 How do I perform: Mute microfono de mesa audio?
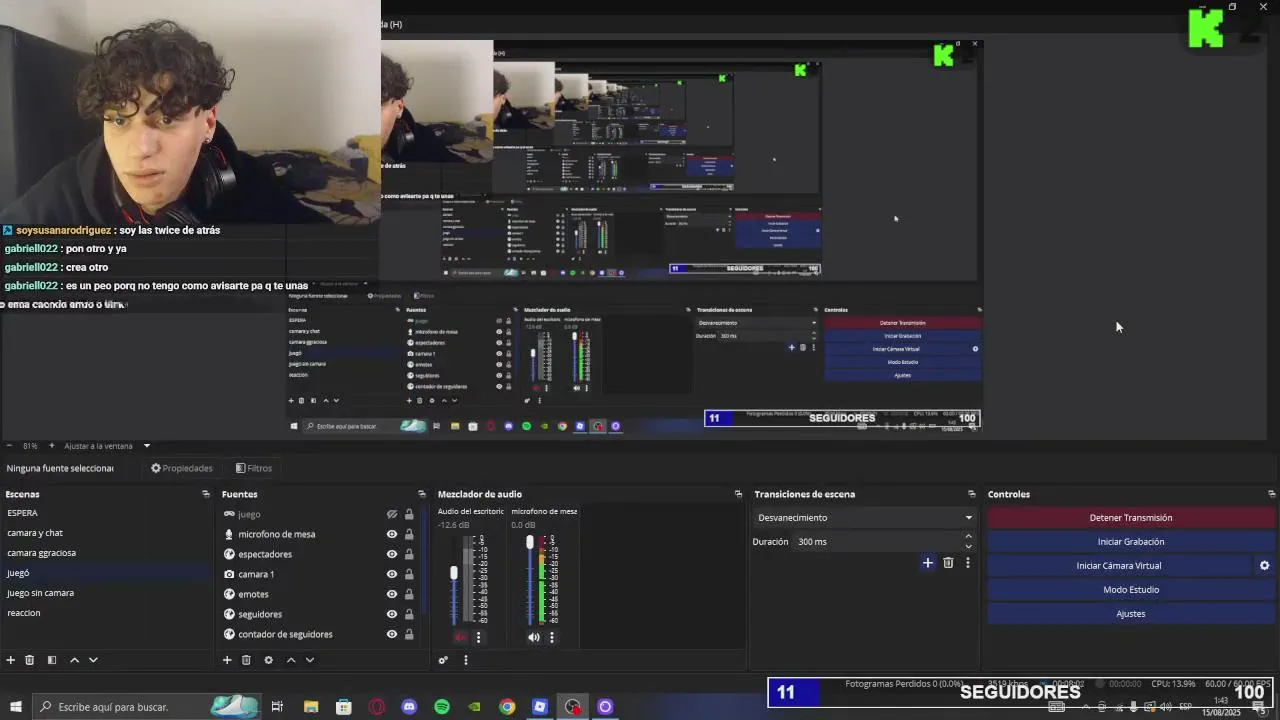point(533,637)
